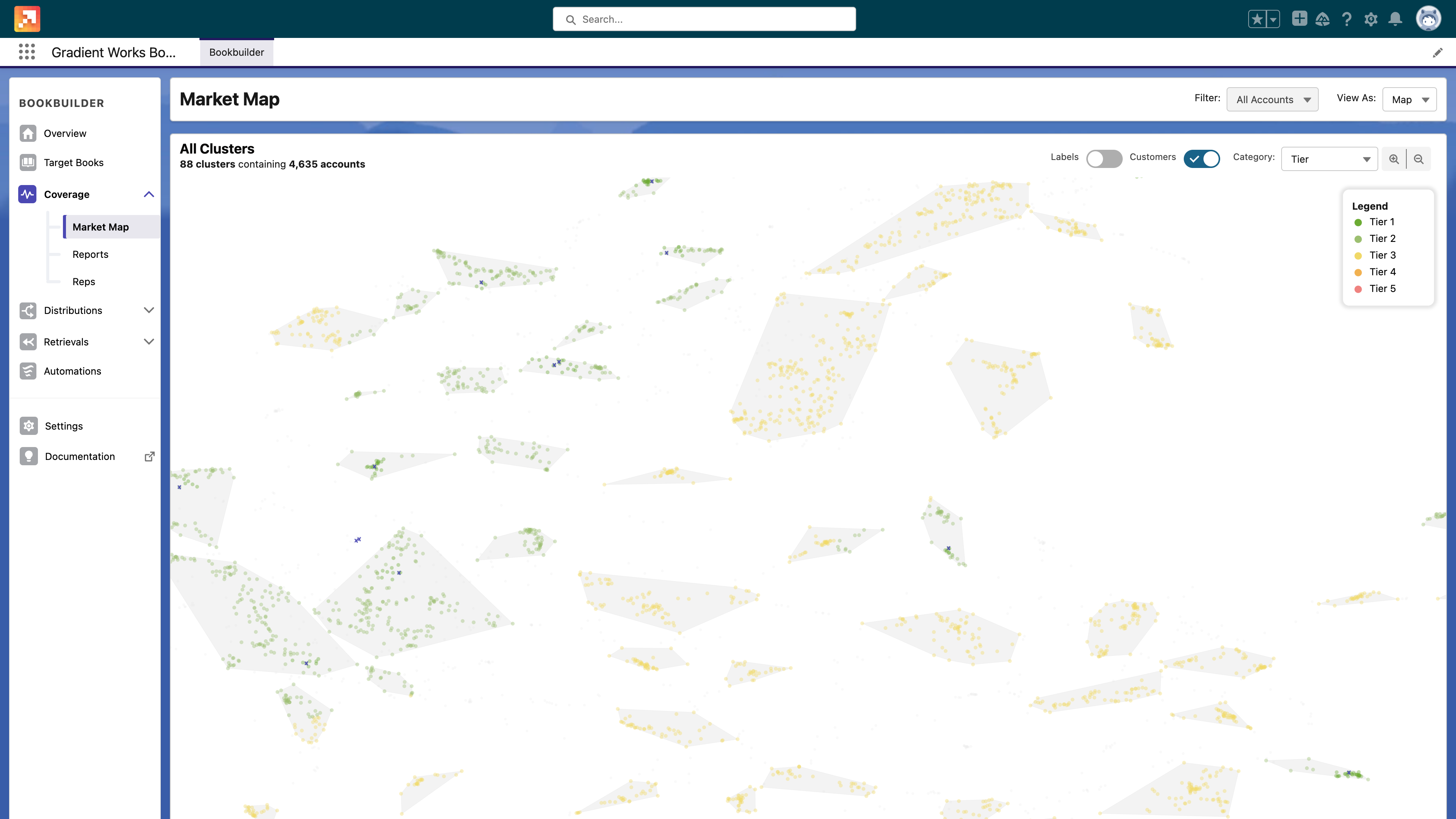The image size is (1456, 819).
Task: Open the App Launcher grid icon
Action: tap(27, 52)
